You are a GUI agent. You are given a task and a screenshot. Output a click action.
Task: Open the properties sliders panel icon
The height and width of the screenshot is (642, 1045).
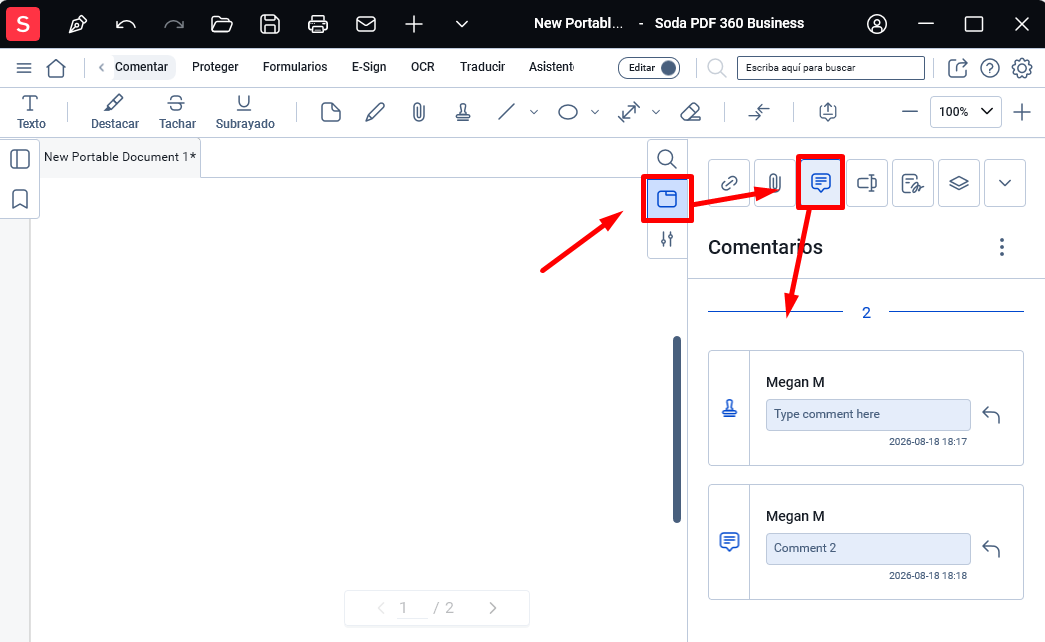666,239
